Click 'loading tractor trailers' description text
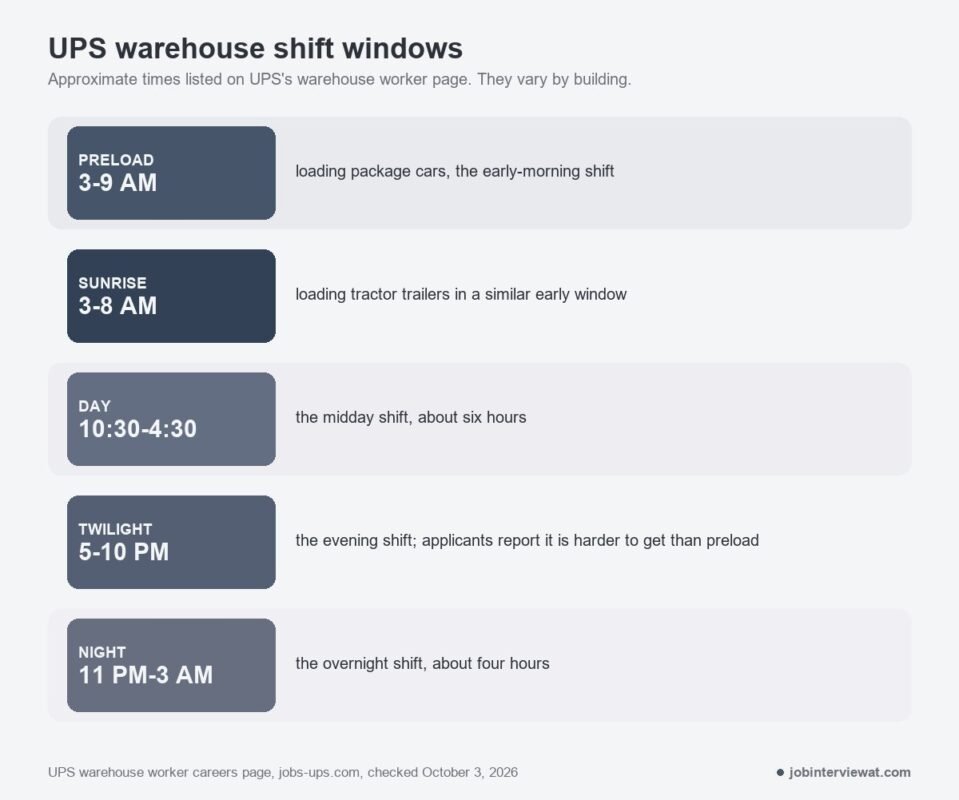This screenshot has height=800, width=959. (x=461, y=294)
